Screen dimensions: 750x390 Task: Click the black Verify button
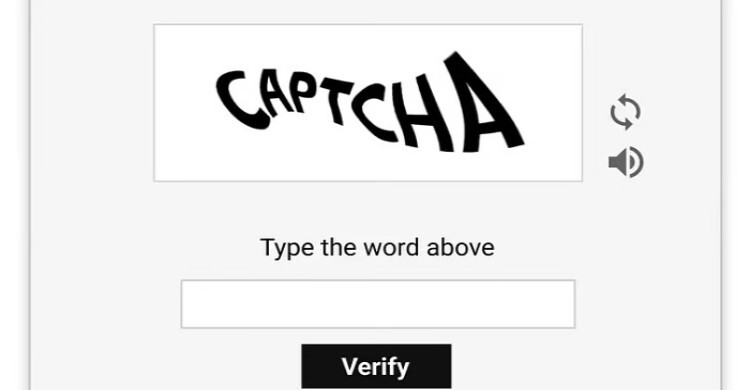pos(376,366)
